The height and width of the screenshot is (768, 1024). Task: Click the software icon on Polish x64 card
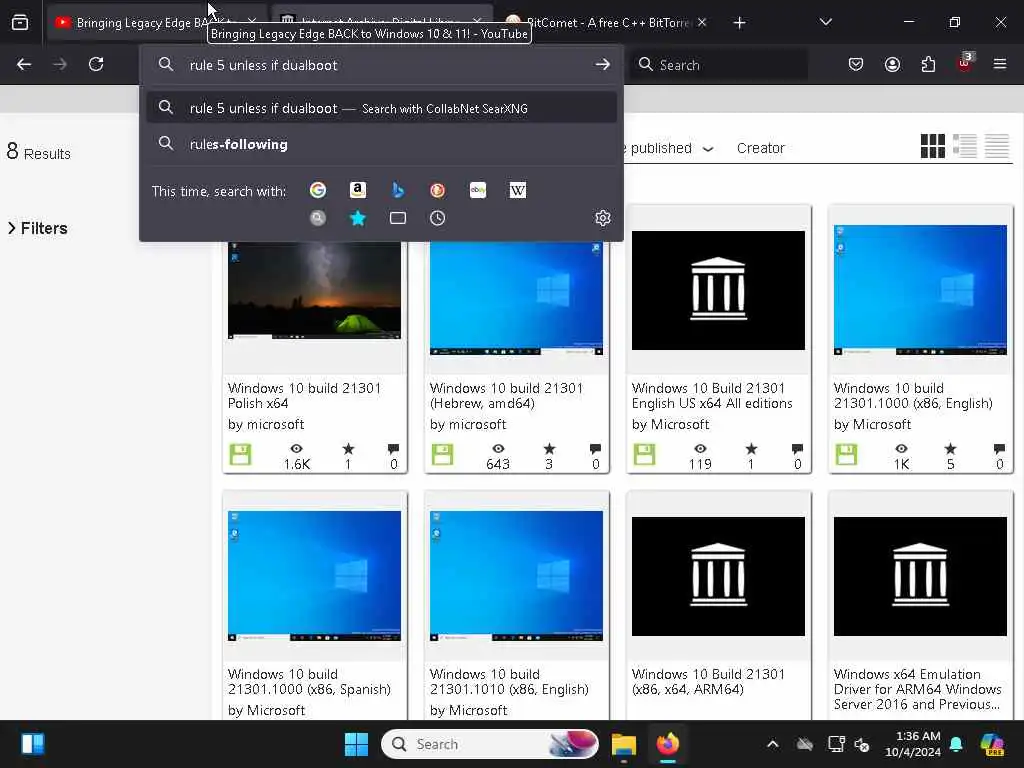(x=240, y=455)
